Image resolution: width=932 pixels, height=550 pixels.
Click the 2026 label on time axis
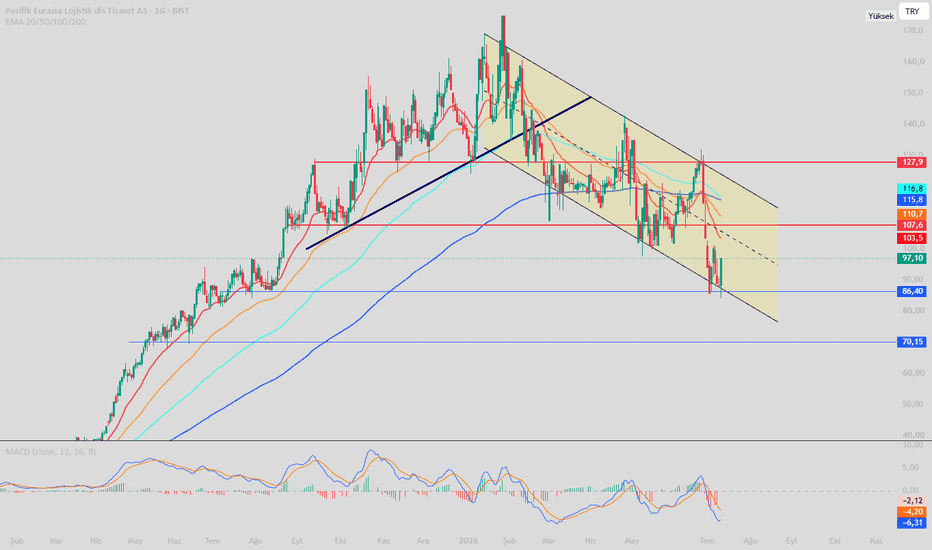(x=468, y=541)
